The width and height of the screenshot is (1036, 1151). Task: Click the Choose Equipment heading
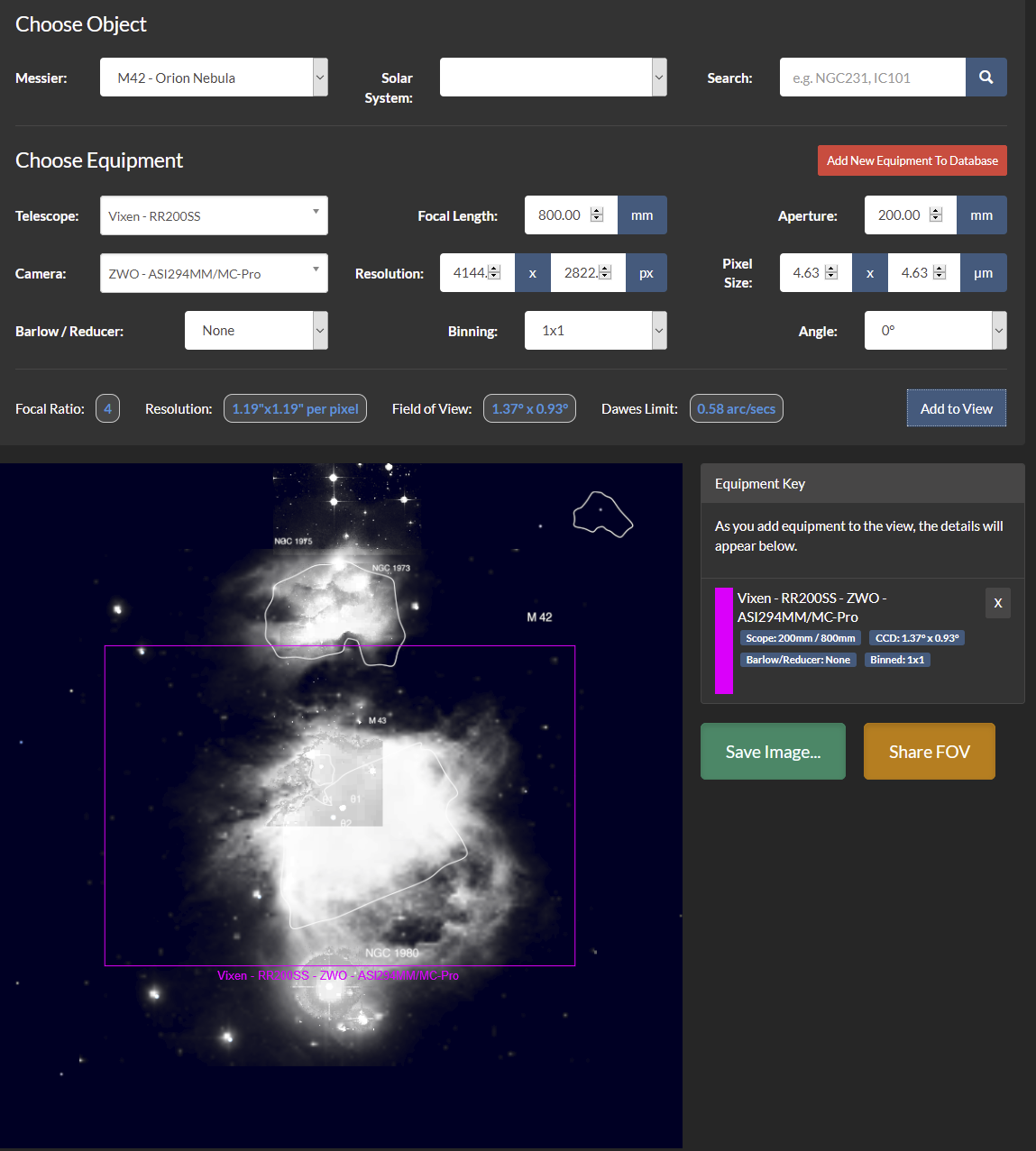(99, 160)
